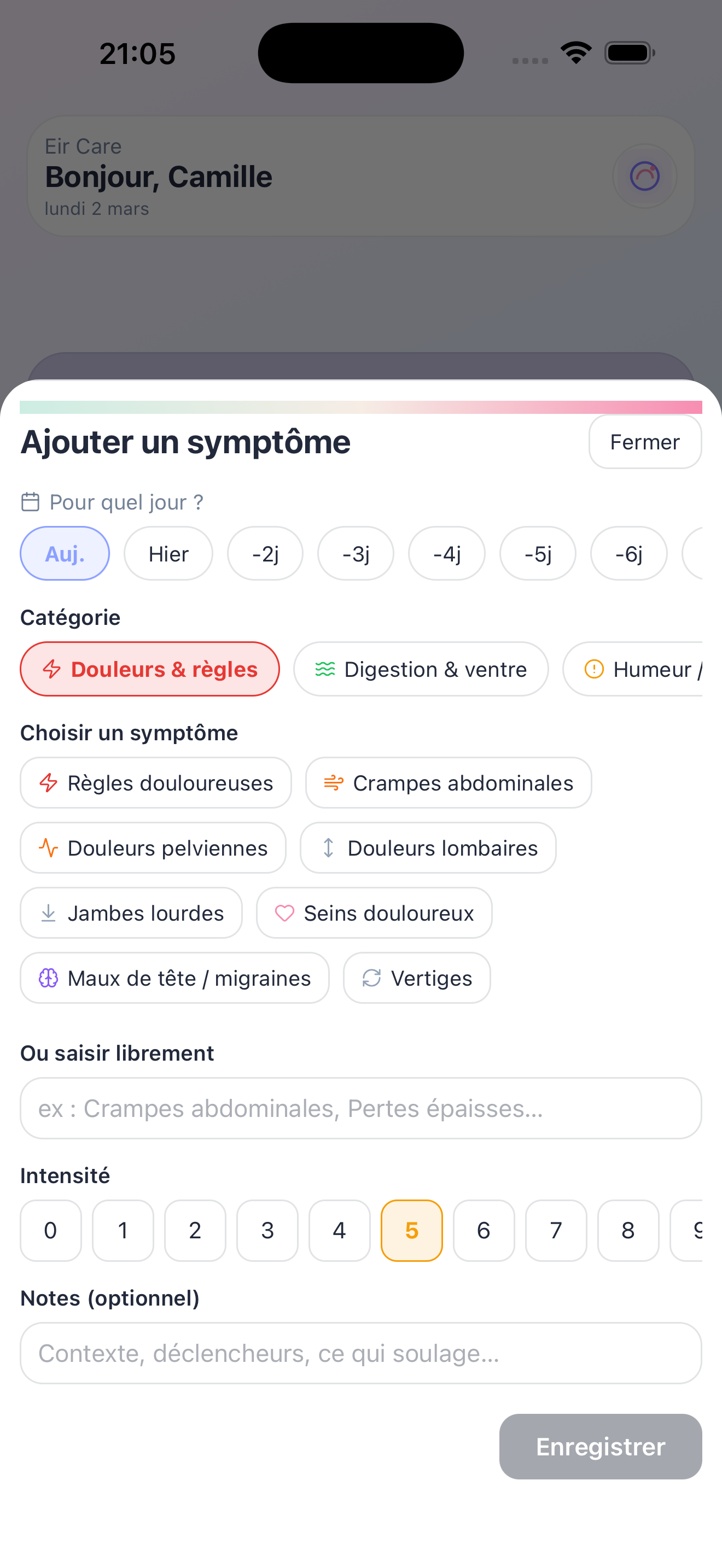The width and height of the screenshot is (722, 1568).
Task: Click the warning icon on the Humeur category
Action: coord(593,668)
